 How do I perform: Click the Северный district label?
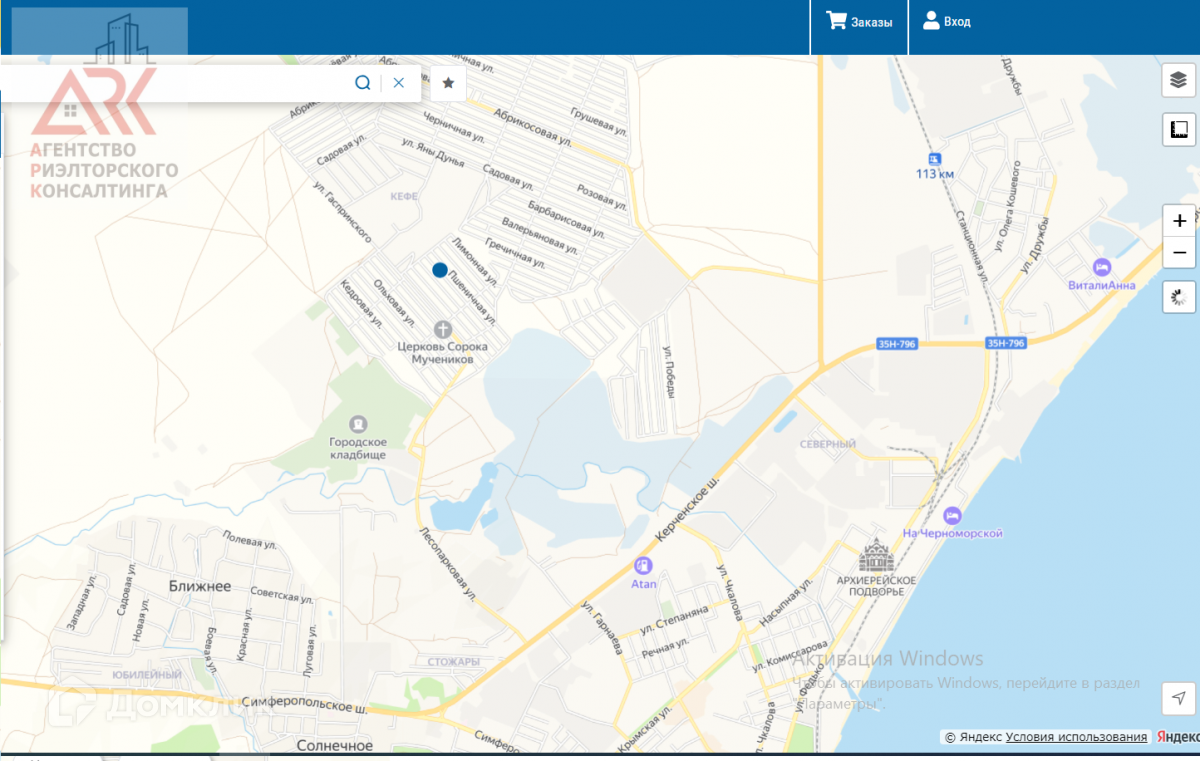click(828, 444)
